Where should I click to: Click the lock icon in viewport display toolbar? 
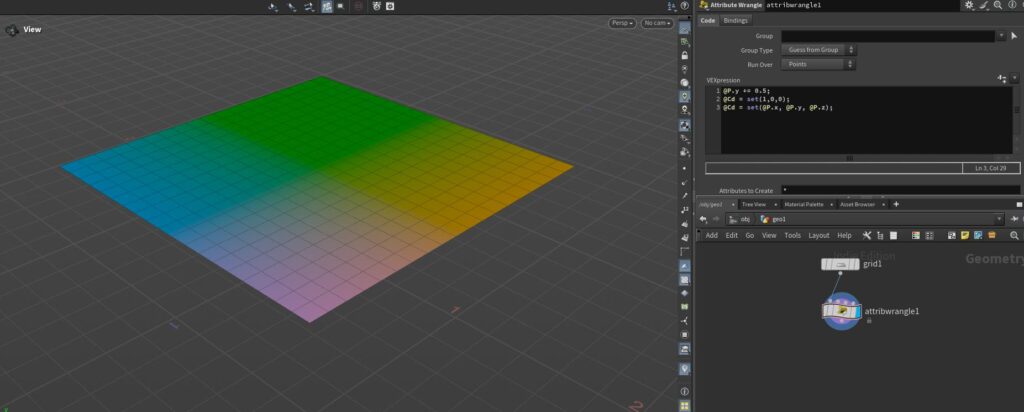point(684,54)
